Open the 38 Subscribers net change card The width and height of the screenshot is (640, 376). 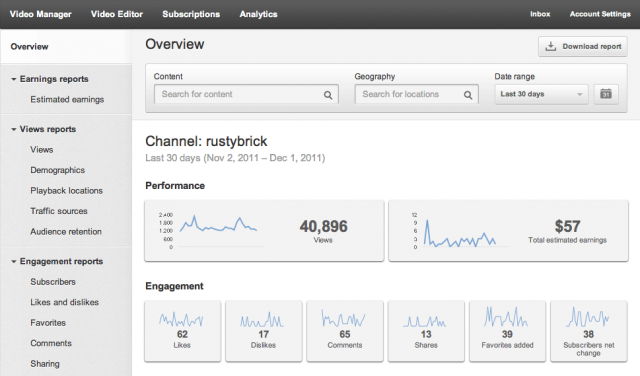[x=589, y=331]
